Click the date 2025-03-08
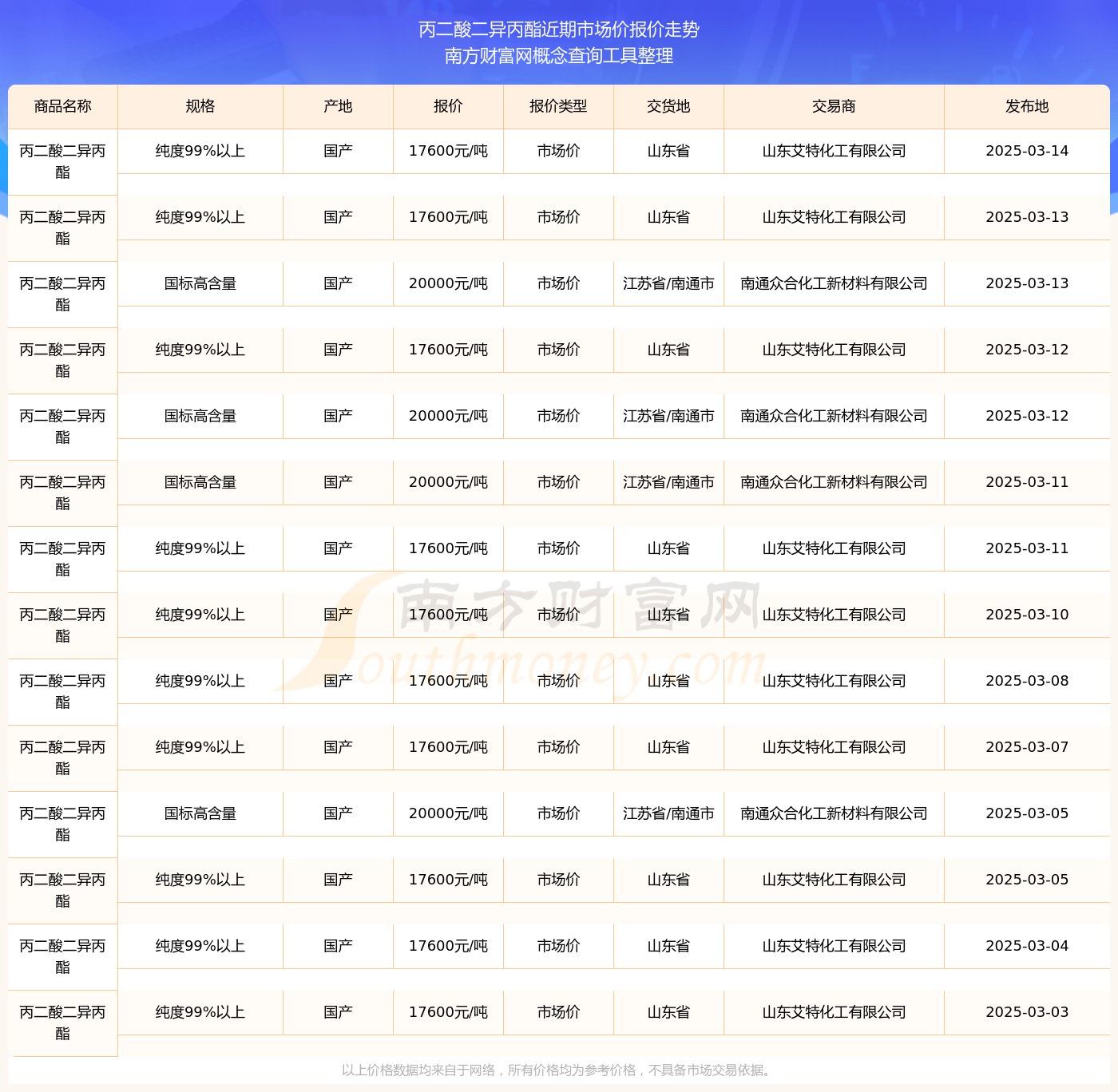This screenshot has height=1092, width=1118. [x=1027, y=681]
